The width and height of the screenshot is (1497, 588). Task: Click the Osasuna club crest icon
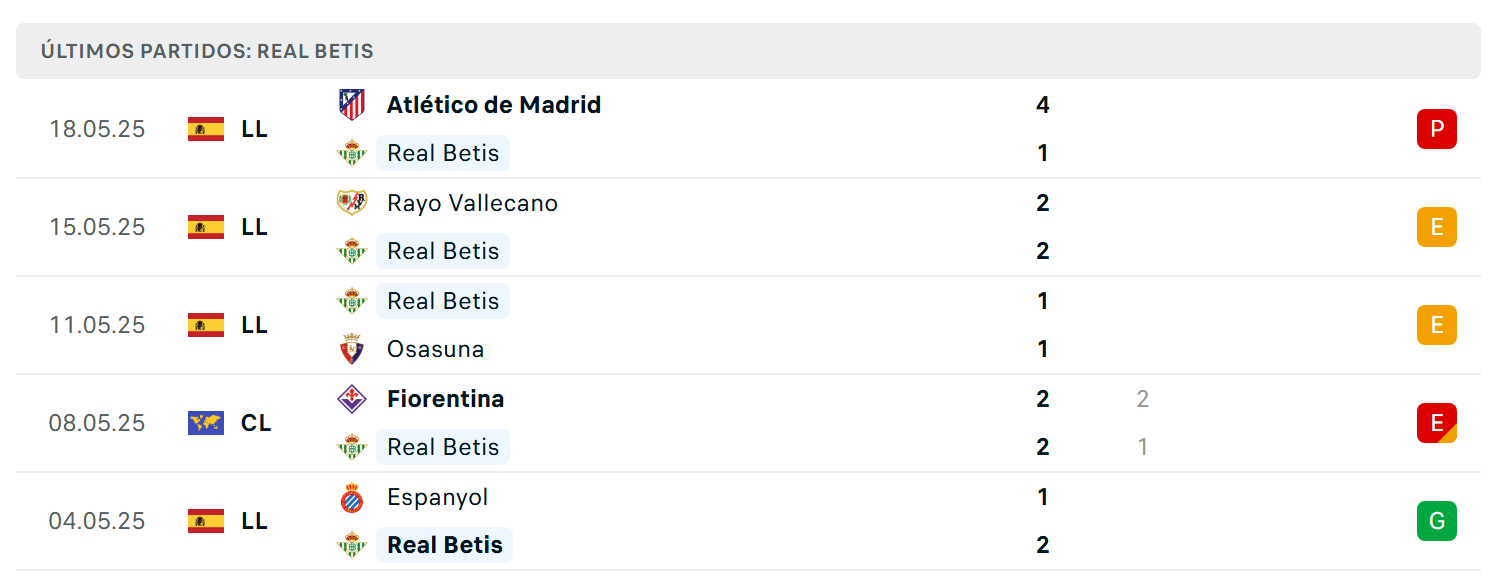(351, 349)
